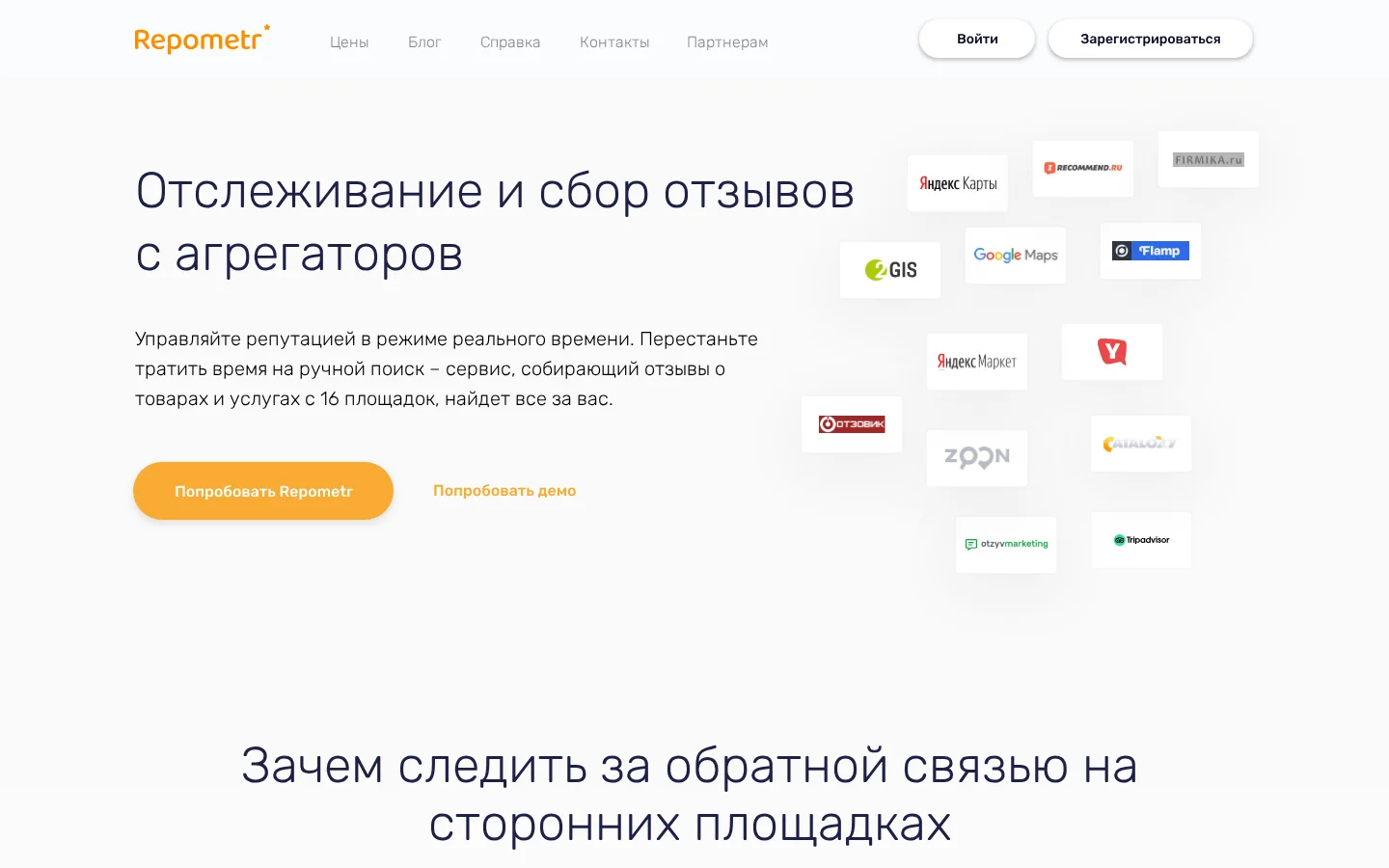Select the Яндекс Карты logo card
The width and height of the screenshot is (1389, 868).
tap(958, 183)
